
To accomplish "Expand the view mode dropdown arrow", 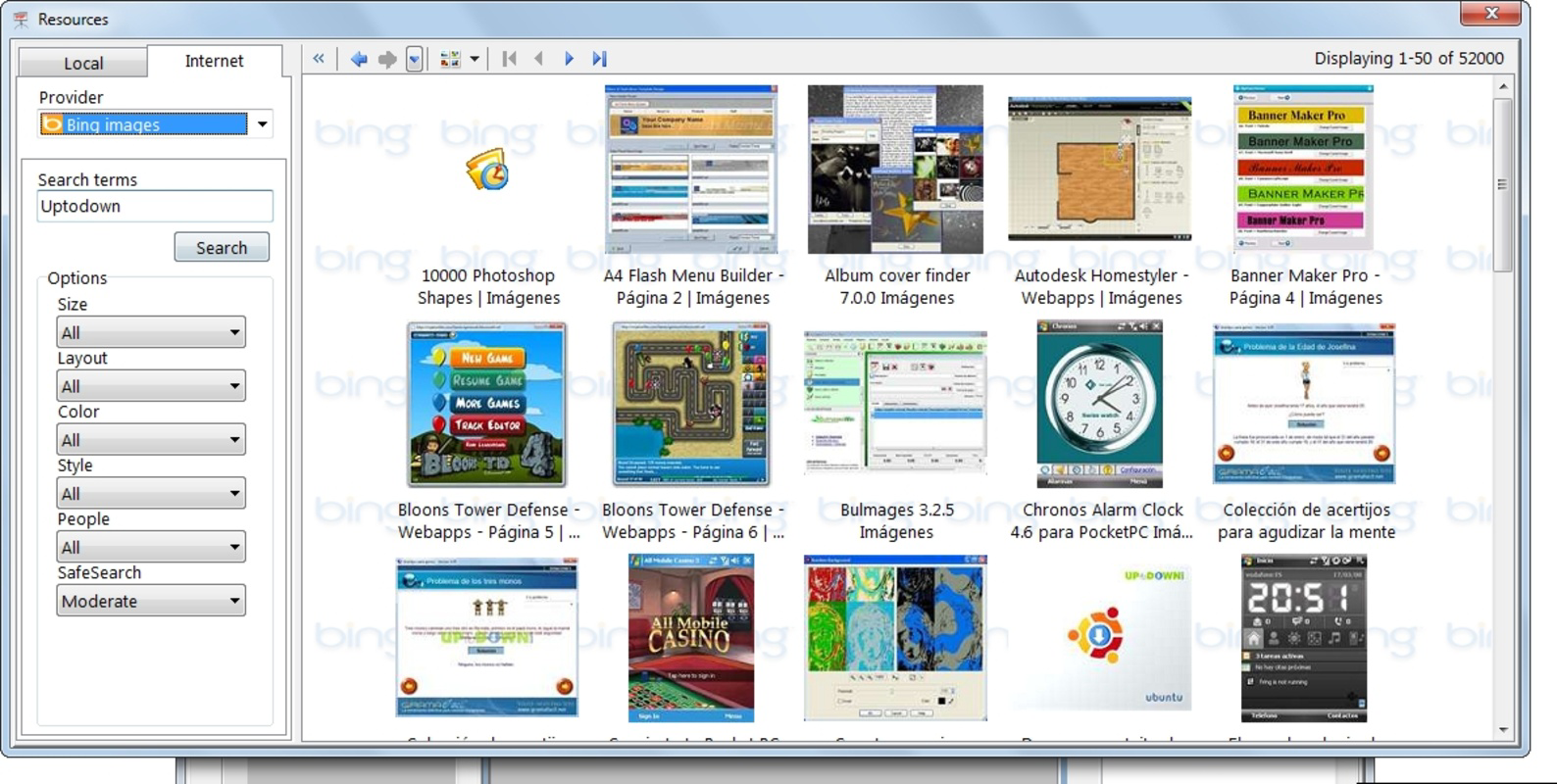I will pos(475,59).
